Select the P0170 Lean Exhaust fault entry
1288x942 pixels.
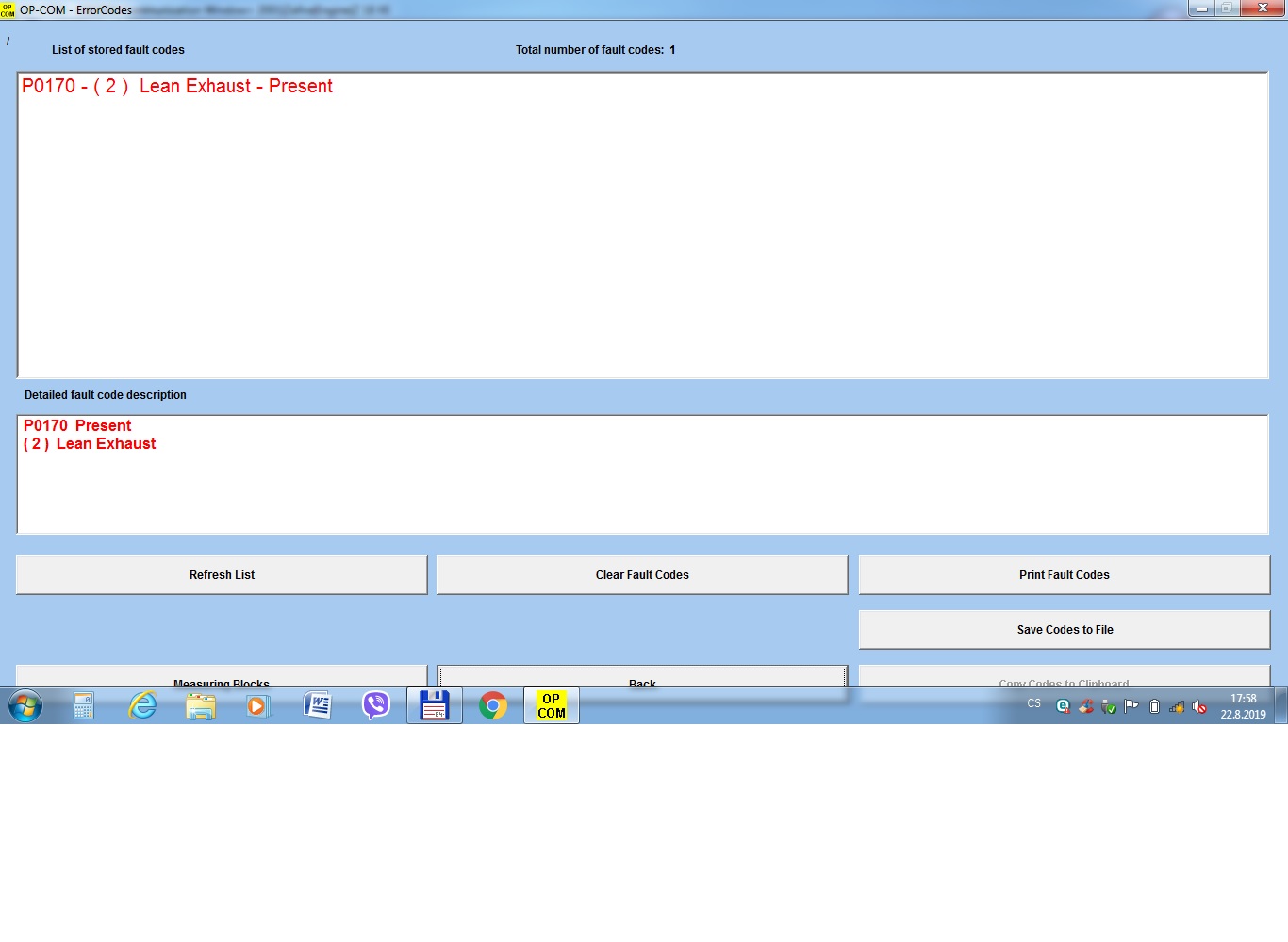177,86
